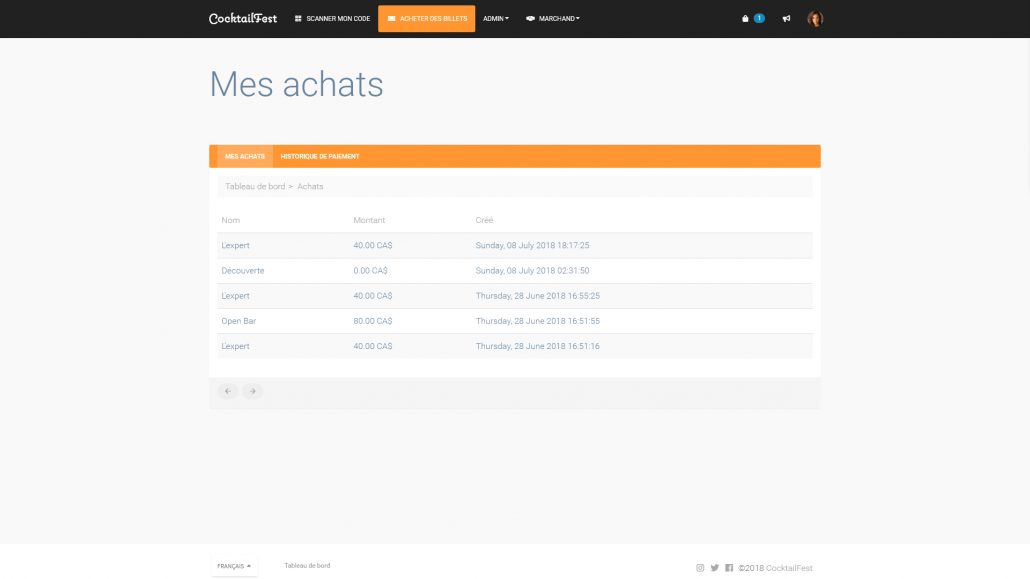The image size is (1030, 579).
Task: Select the Open Bar purchase name
Action: (x=238, y=321)
